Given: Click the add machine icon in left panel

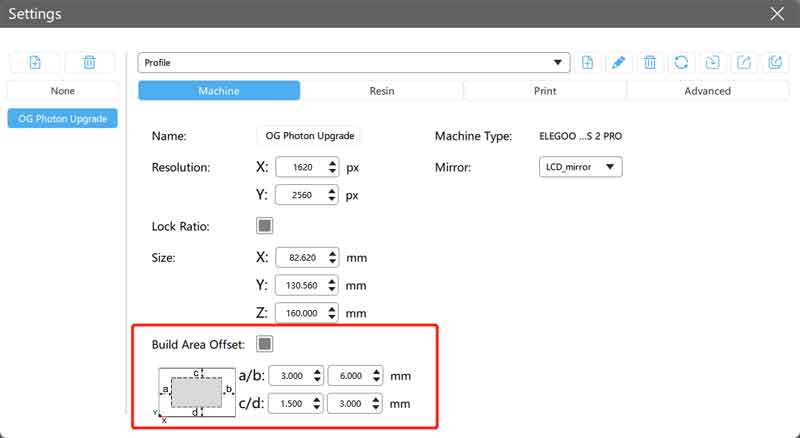Looking at the screenshot, I should pyautogui.click(x=35, y=62).
